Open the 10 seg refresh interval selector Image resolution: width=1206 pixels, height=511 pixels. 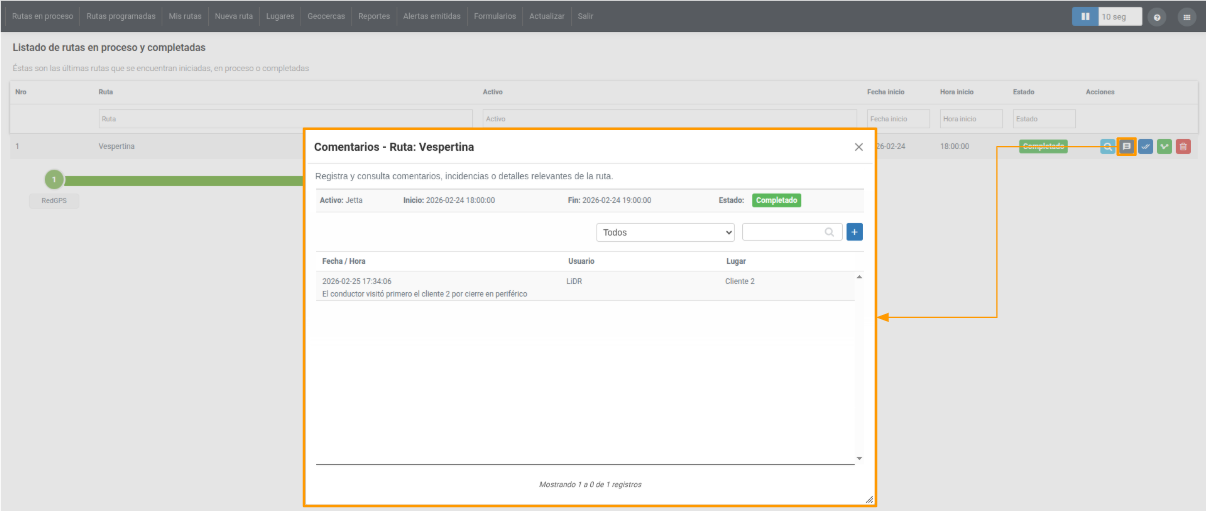[1120, 17]
